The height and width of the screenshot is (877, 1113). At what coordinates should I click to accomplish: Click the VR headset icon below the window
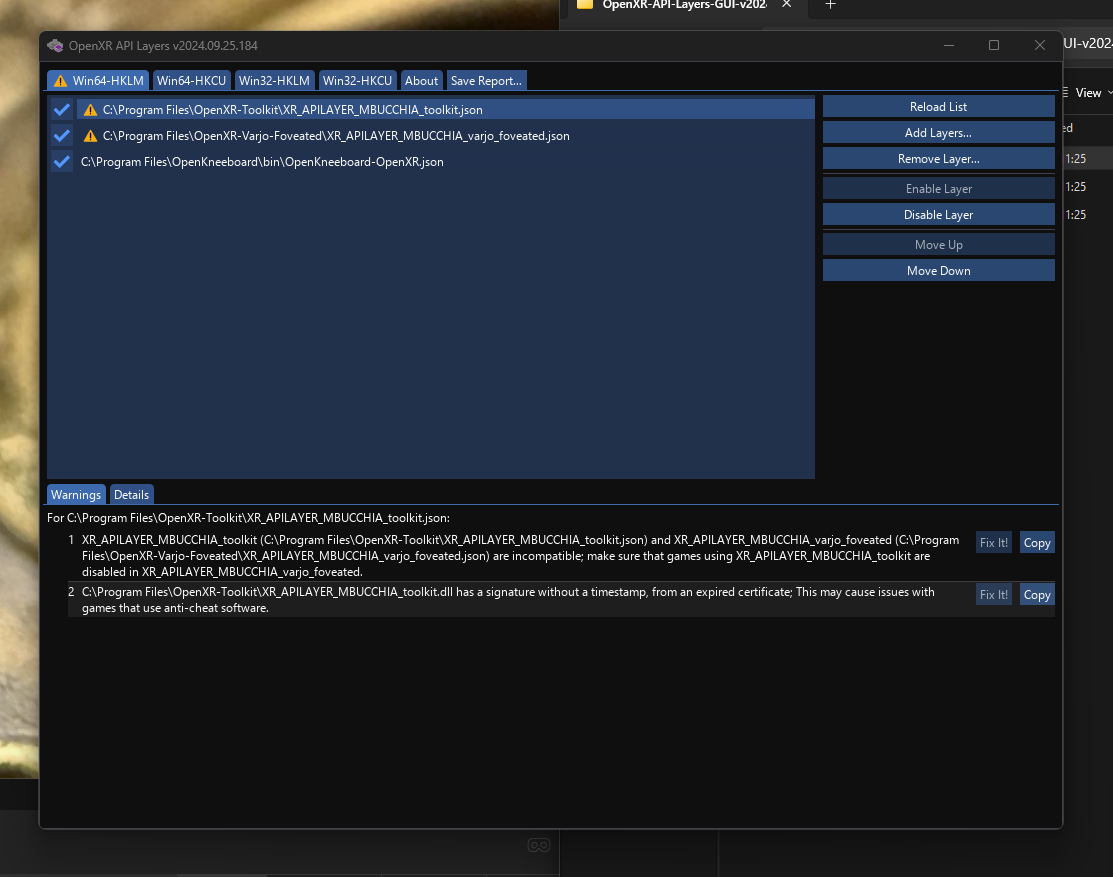tap(539, 845)
